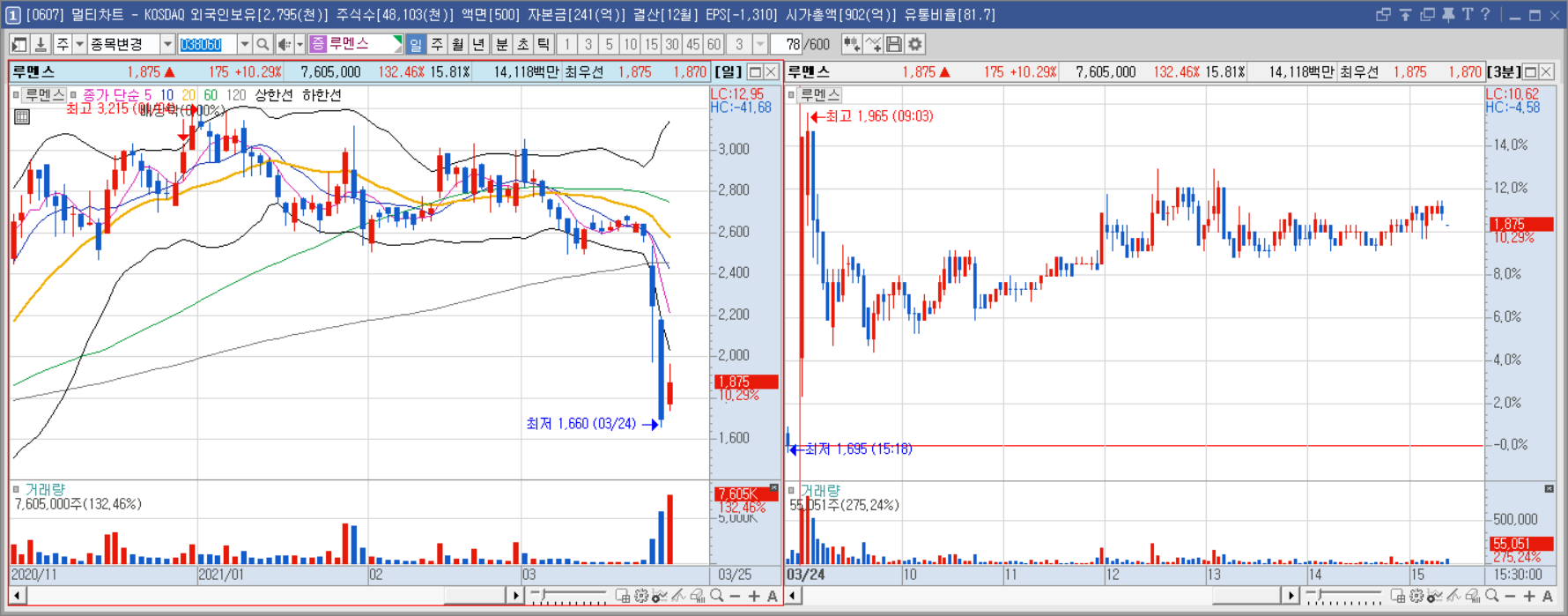Set interval to 45
Viewport: 1568px width, 616px height.
[693, 44]
